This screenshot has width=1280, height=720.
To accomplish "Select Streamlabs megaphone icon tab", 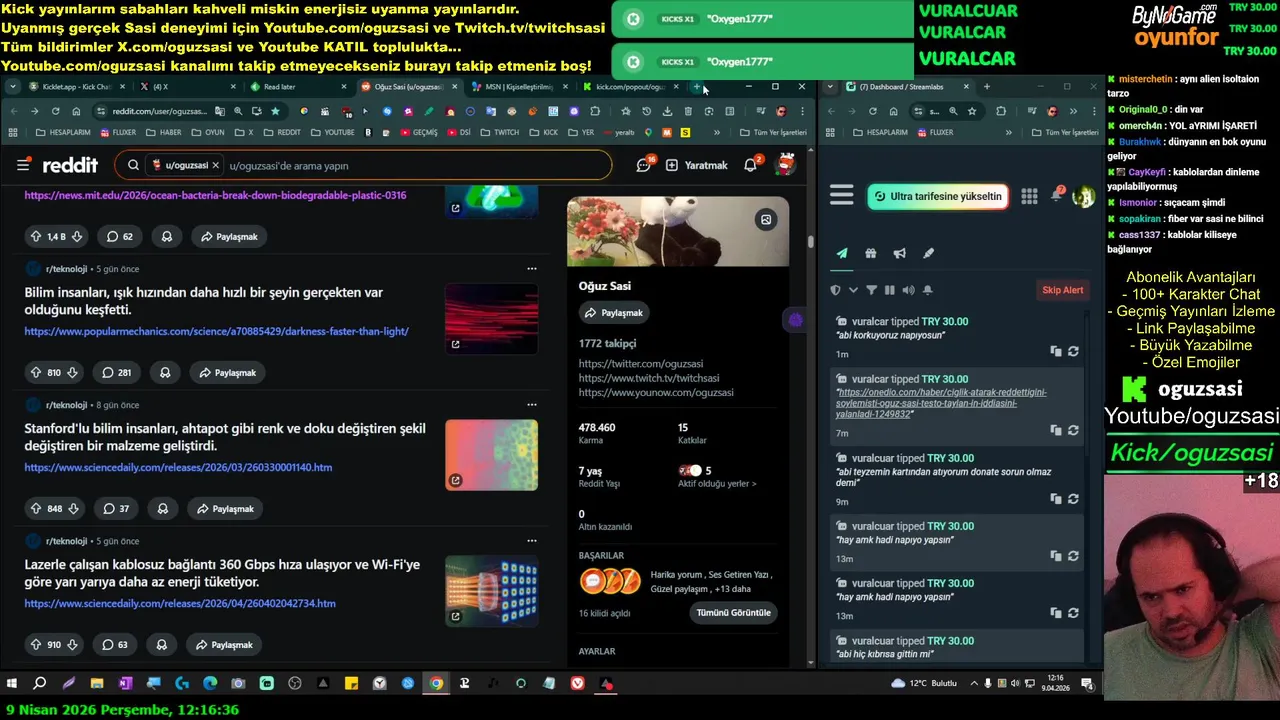I will pos(900,254).
